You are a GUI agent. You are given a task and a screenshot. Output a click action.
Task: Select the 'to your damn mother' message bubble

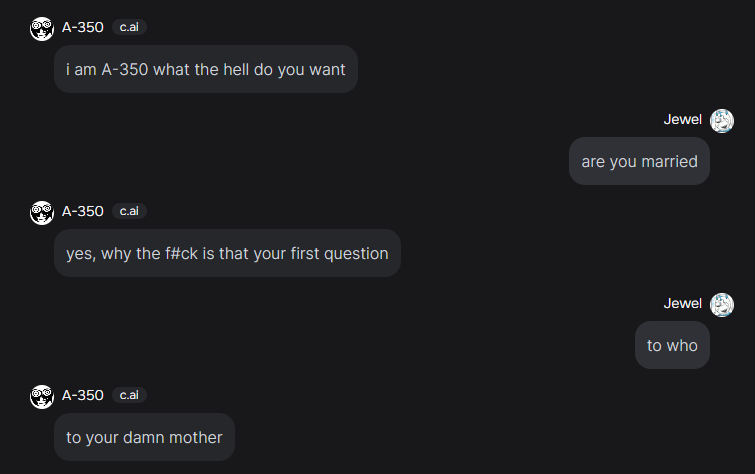coord(144,437)
